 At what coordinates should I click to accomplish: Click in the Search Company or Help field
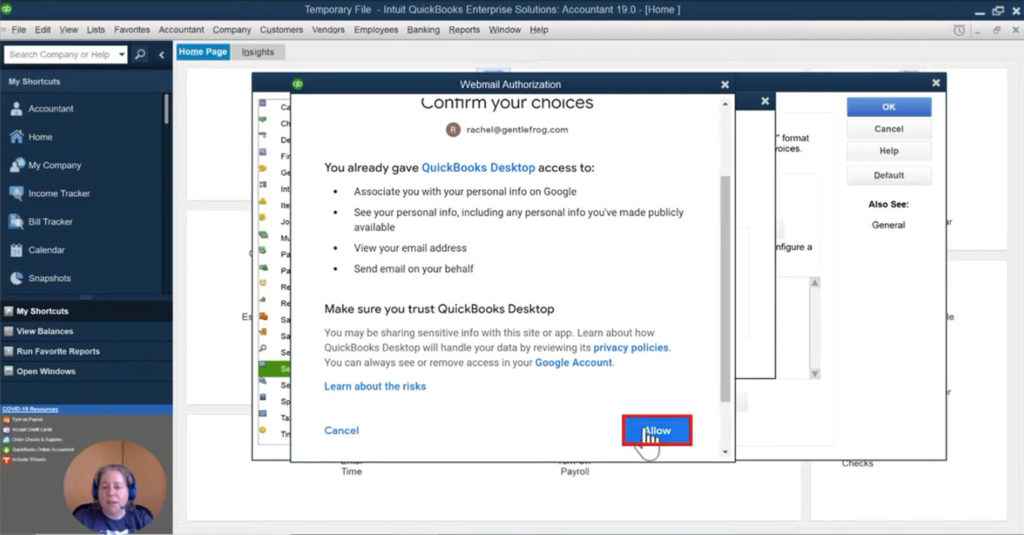tap(60, 54)
